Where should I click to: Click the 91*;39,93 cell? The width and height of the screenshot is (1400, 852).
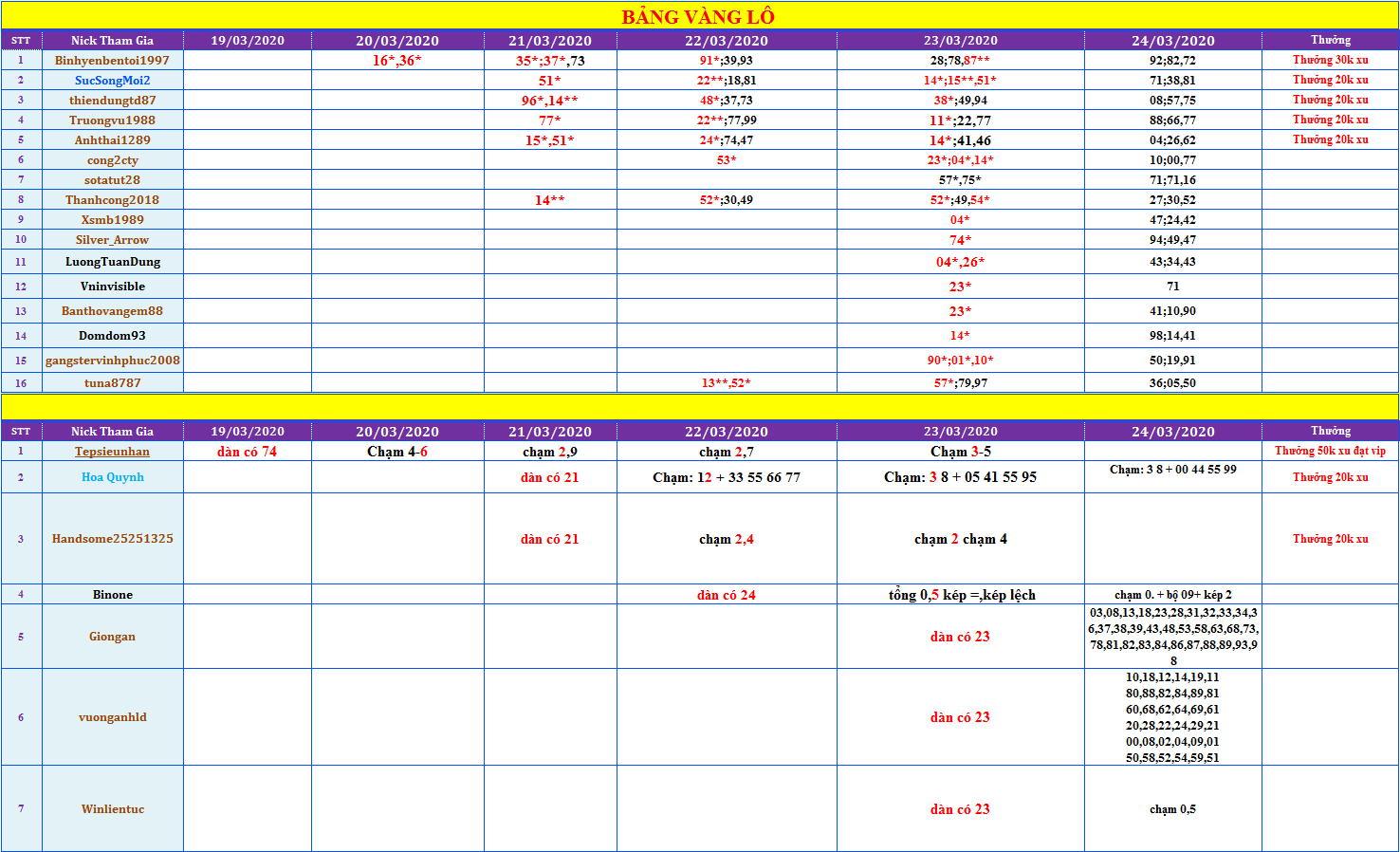pyautogui.click(x=727, y=60)
